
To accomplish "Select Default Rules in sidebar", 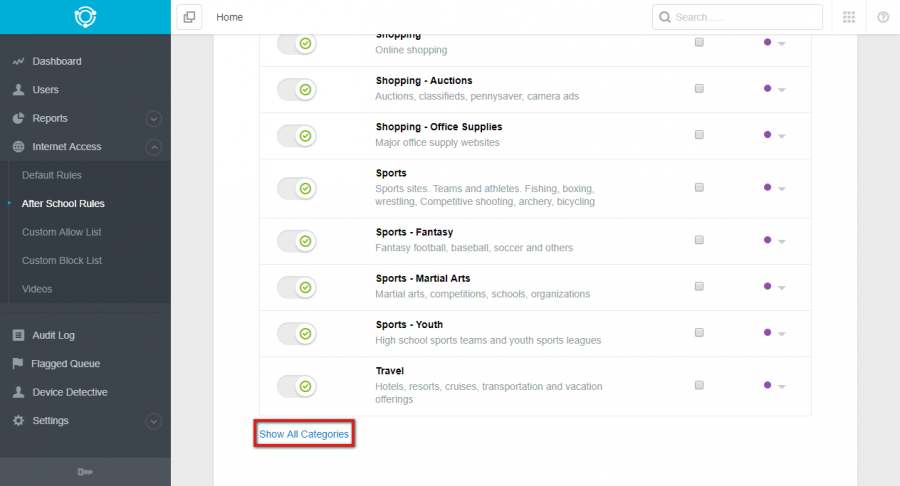I will click(x=52, y=175).
